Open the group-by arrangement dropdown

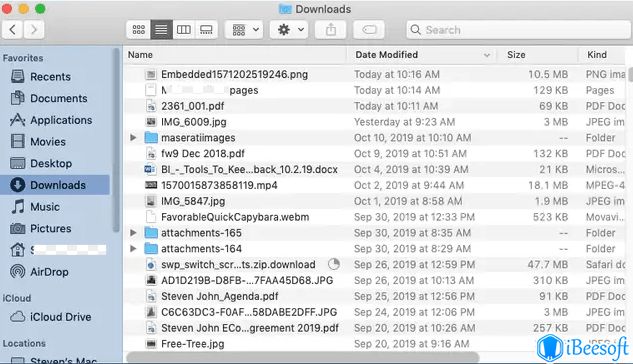pos(244,30)
